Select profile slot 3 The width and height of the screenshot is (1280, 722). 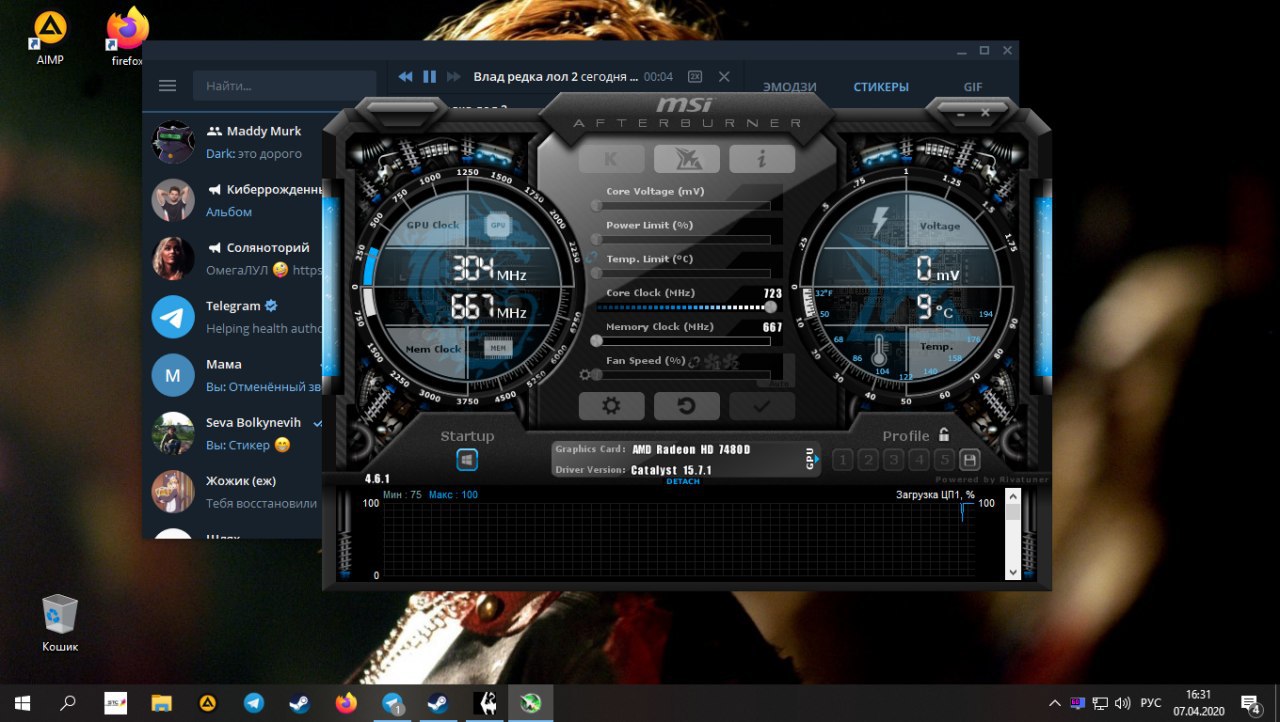click(x=893, y=460)
